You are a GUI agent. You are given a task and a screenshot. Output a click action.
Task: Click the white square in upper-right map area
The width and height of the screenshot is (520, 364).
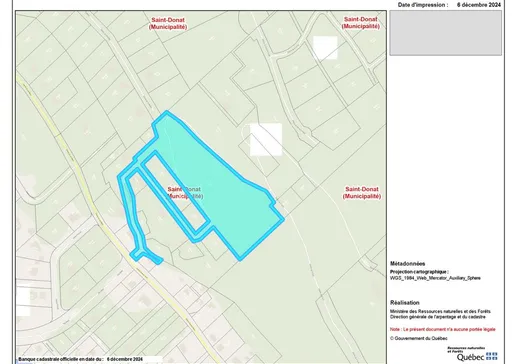[x=325, y=48]
